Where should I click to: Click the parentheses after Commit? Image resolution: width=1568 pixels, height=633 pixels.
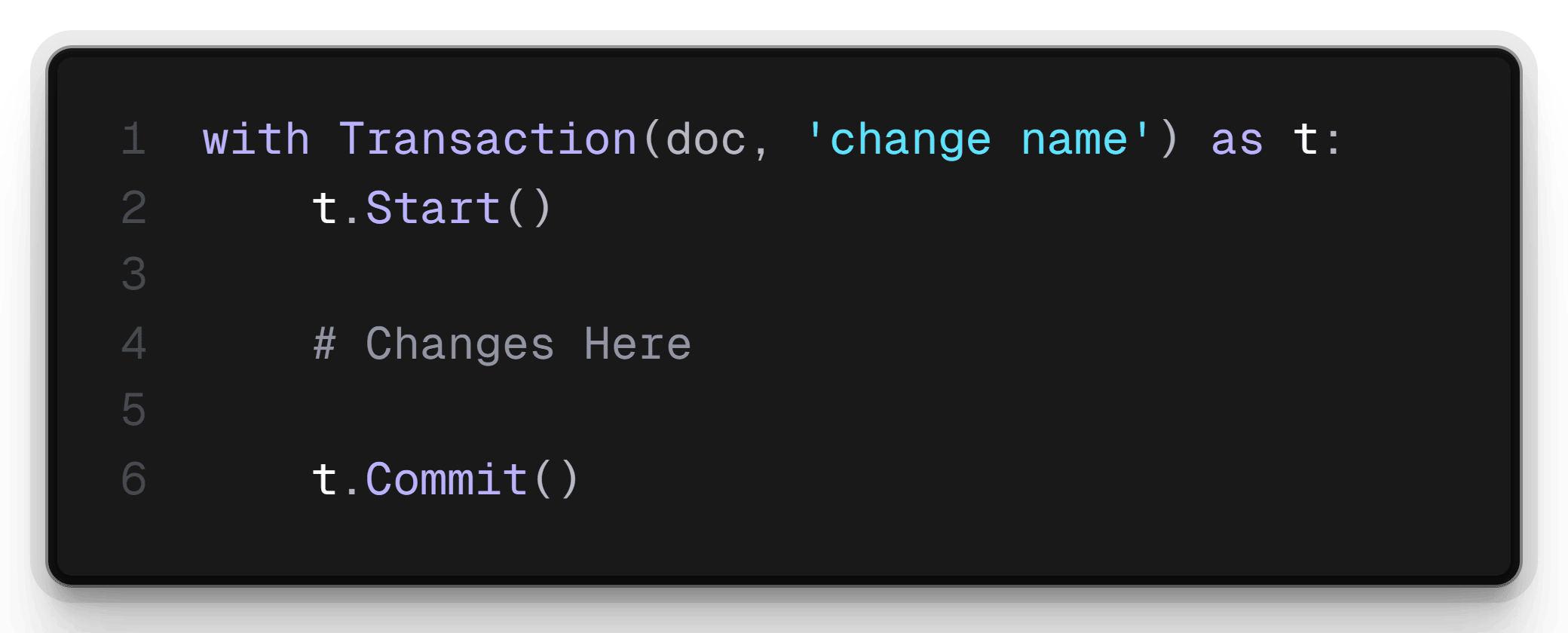pyautogui.click(x=556, y=479)
